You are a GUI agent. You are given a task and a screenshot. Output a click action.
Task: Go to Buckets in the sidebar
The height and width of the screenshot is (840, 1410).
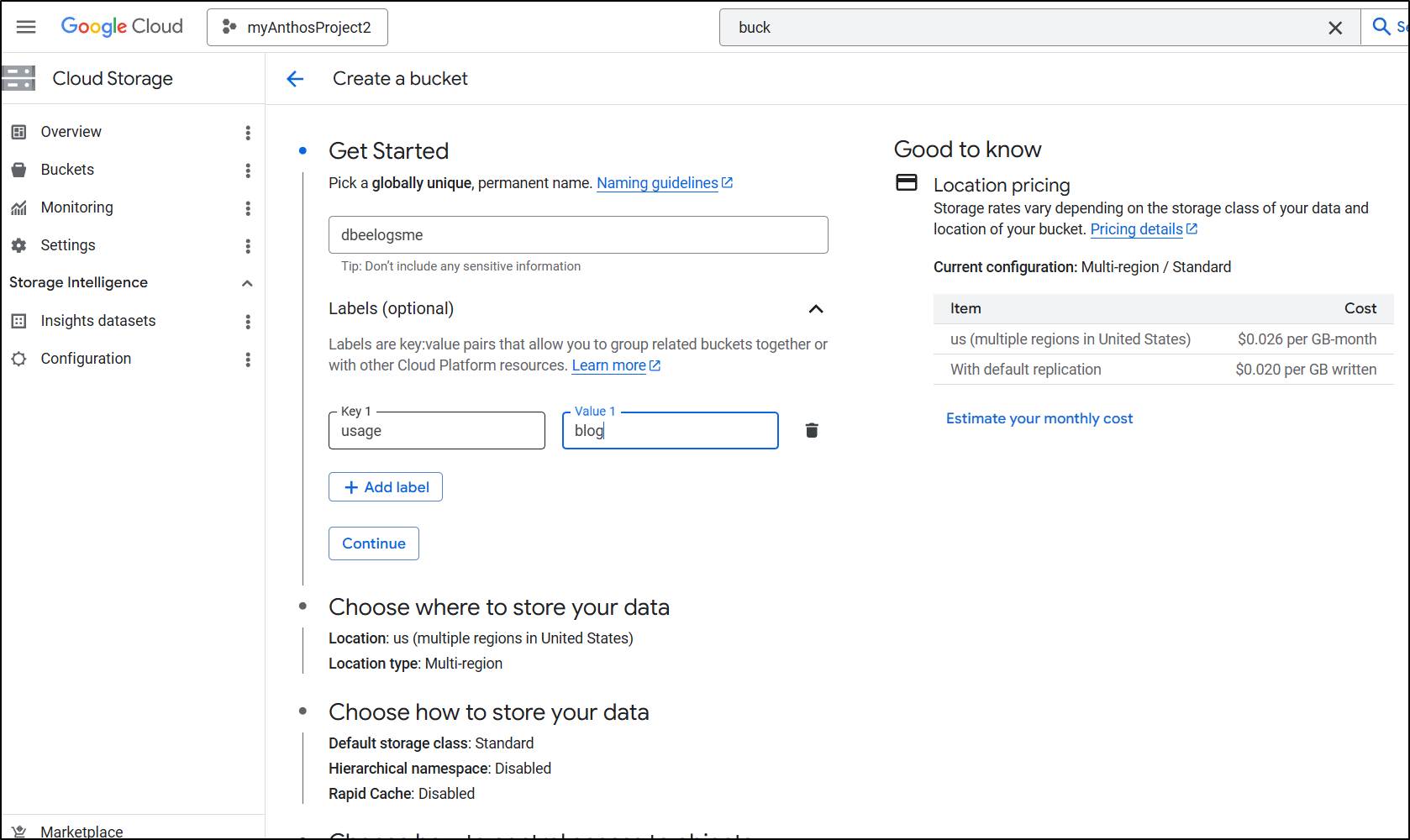coord(67,170)
